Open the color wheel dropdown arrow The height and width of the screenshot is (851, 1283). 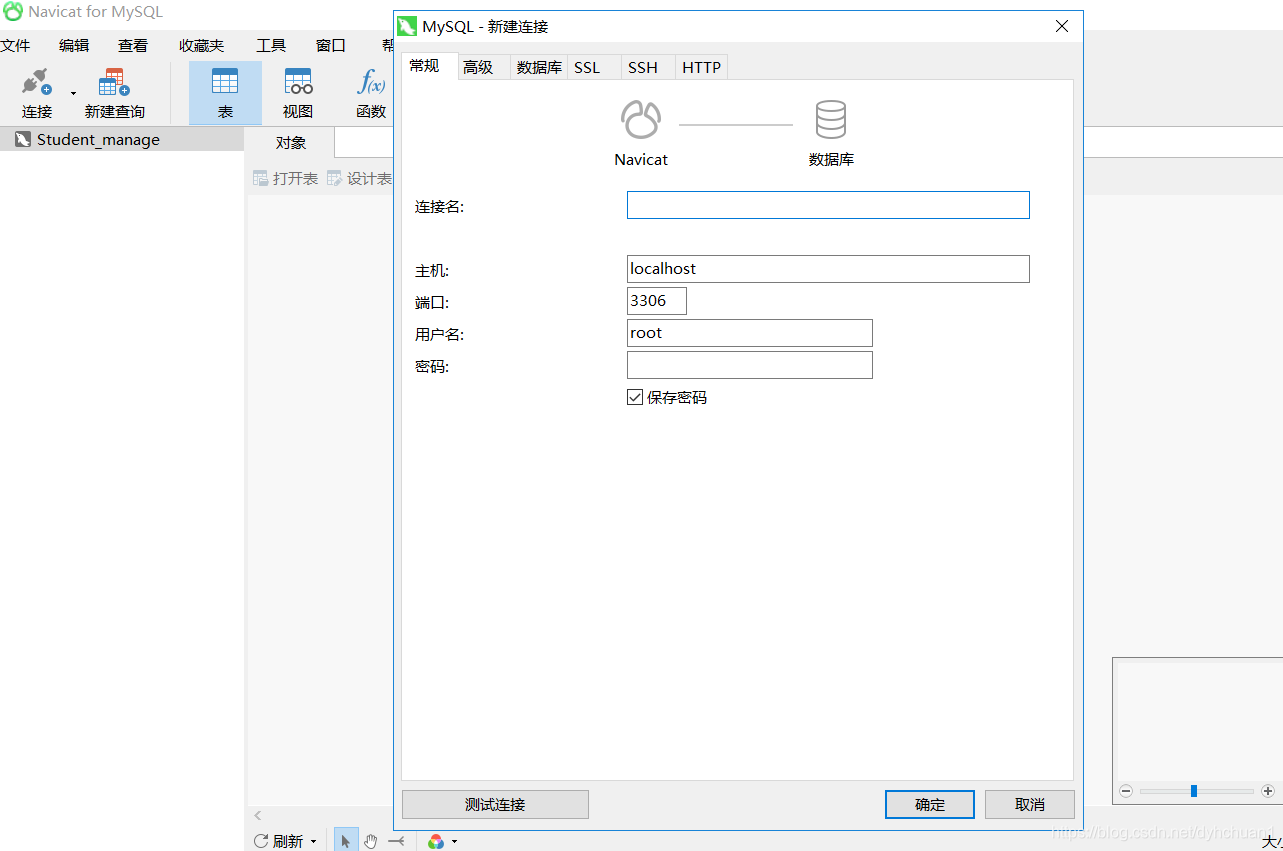(x=455, y=842)
